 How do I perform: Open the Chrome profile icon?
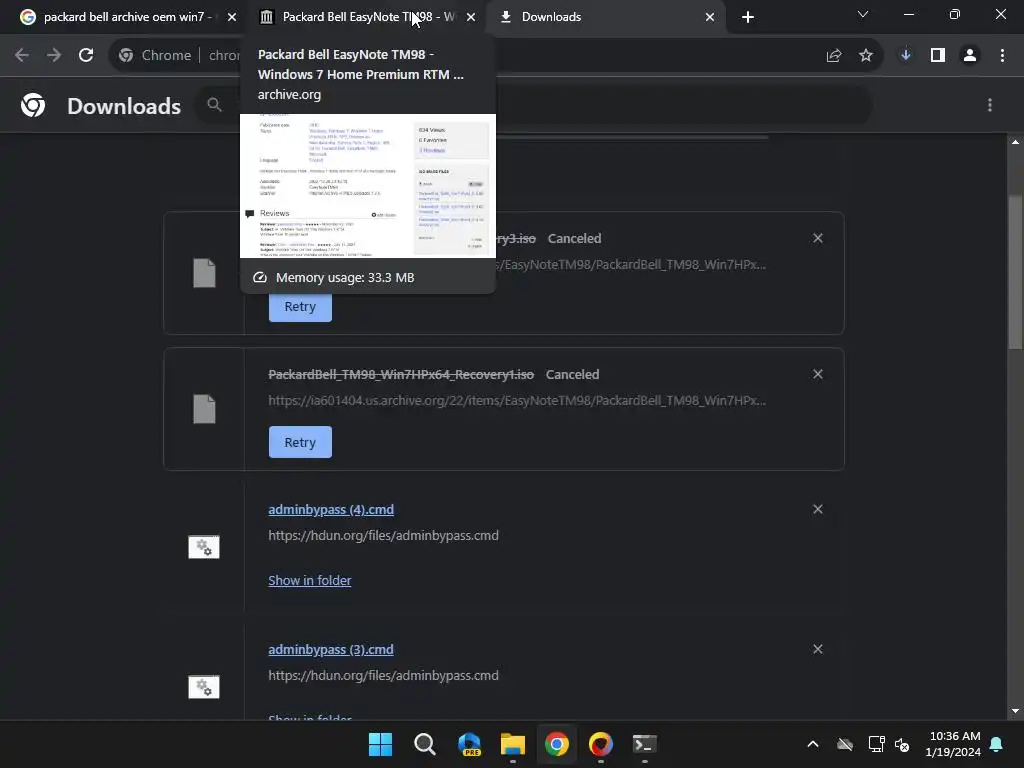[970, 56]
